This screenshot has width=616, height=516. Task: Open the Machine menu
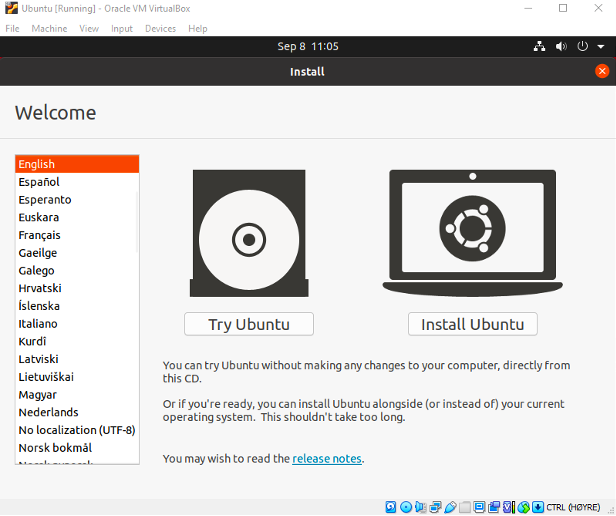(x=49, y=29)
